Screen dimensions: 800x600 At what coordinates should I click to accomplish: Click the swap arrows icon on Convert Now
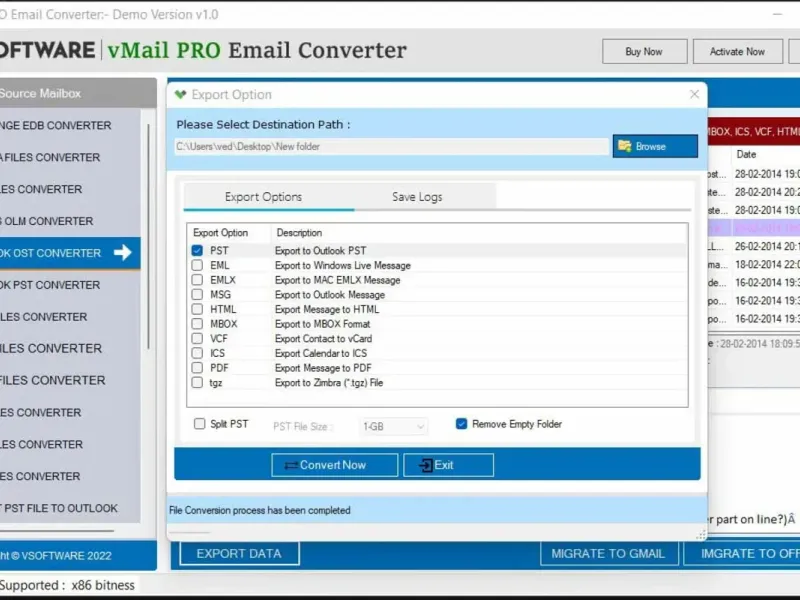[x=291, y=465]
